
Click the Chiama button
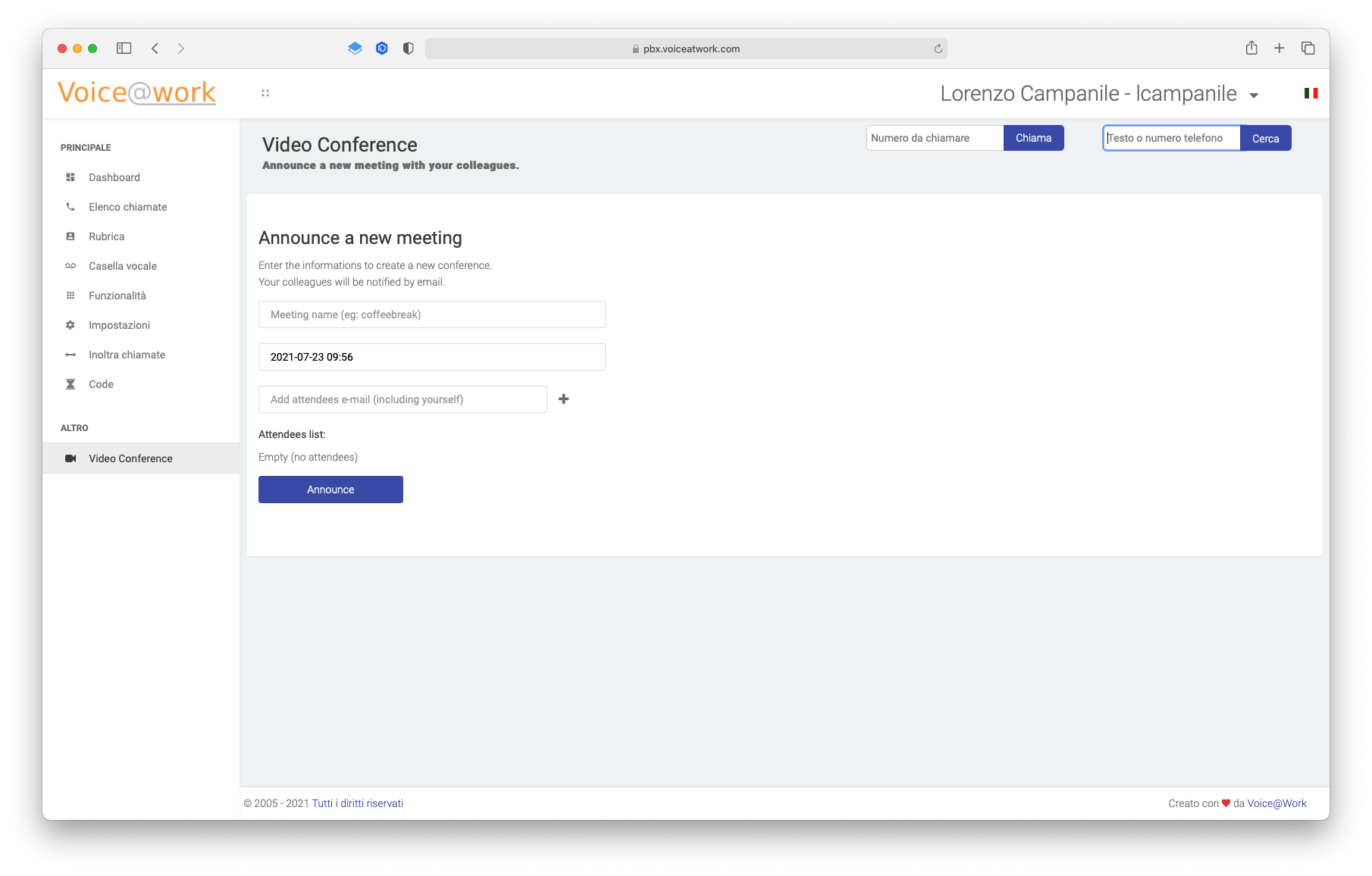tap(1034, 138)
